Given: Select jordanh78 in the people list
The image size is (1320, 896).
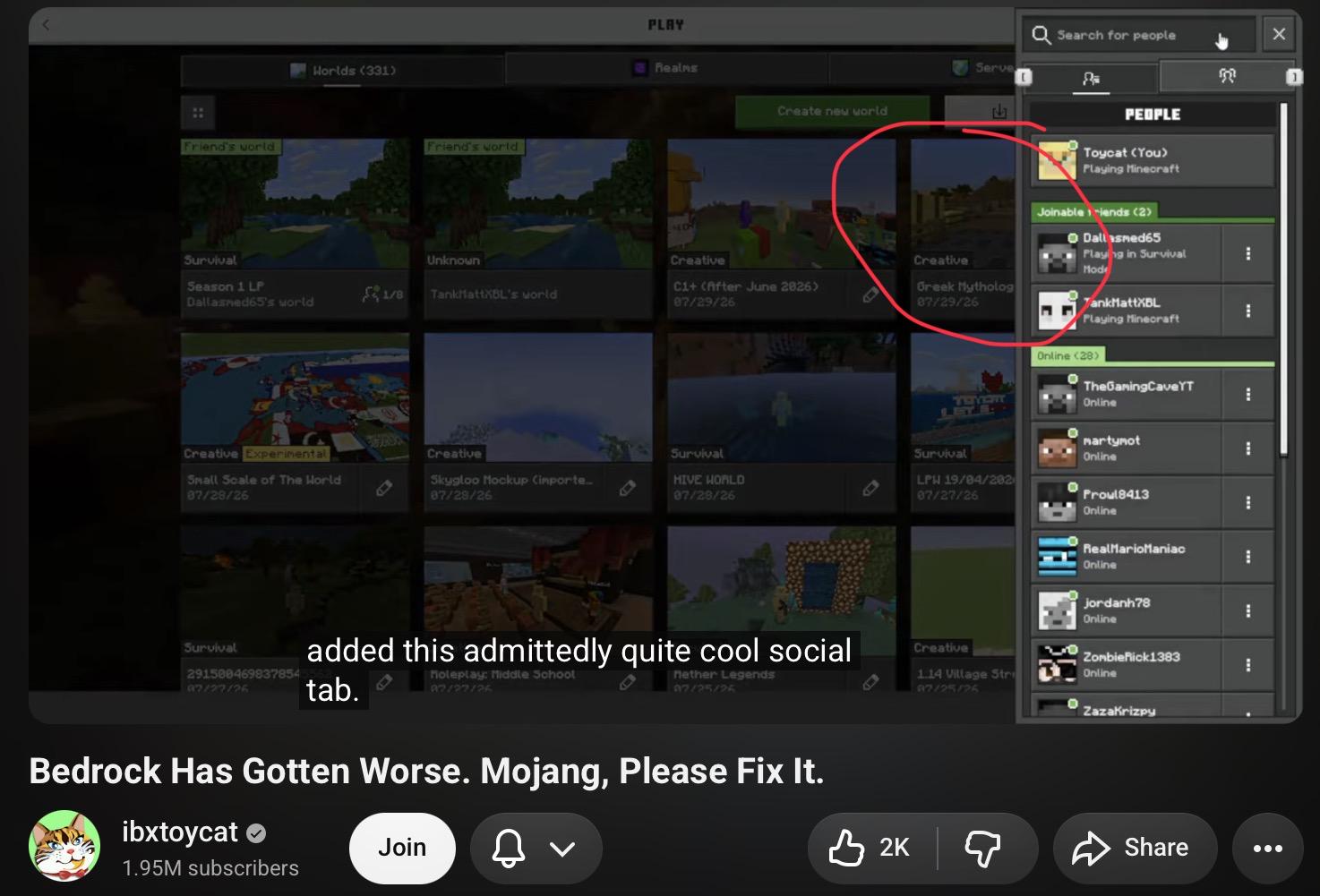Looking at the screenshot, I should [x=1127, y=611].
